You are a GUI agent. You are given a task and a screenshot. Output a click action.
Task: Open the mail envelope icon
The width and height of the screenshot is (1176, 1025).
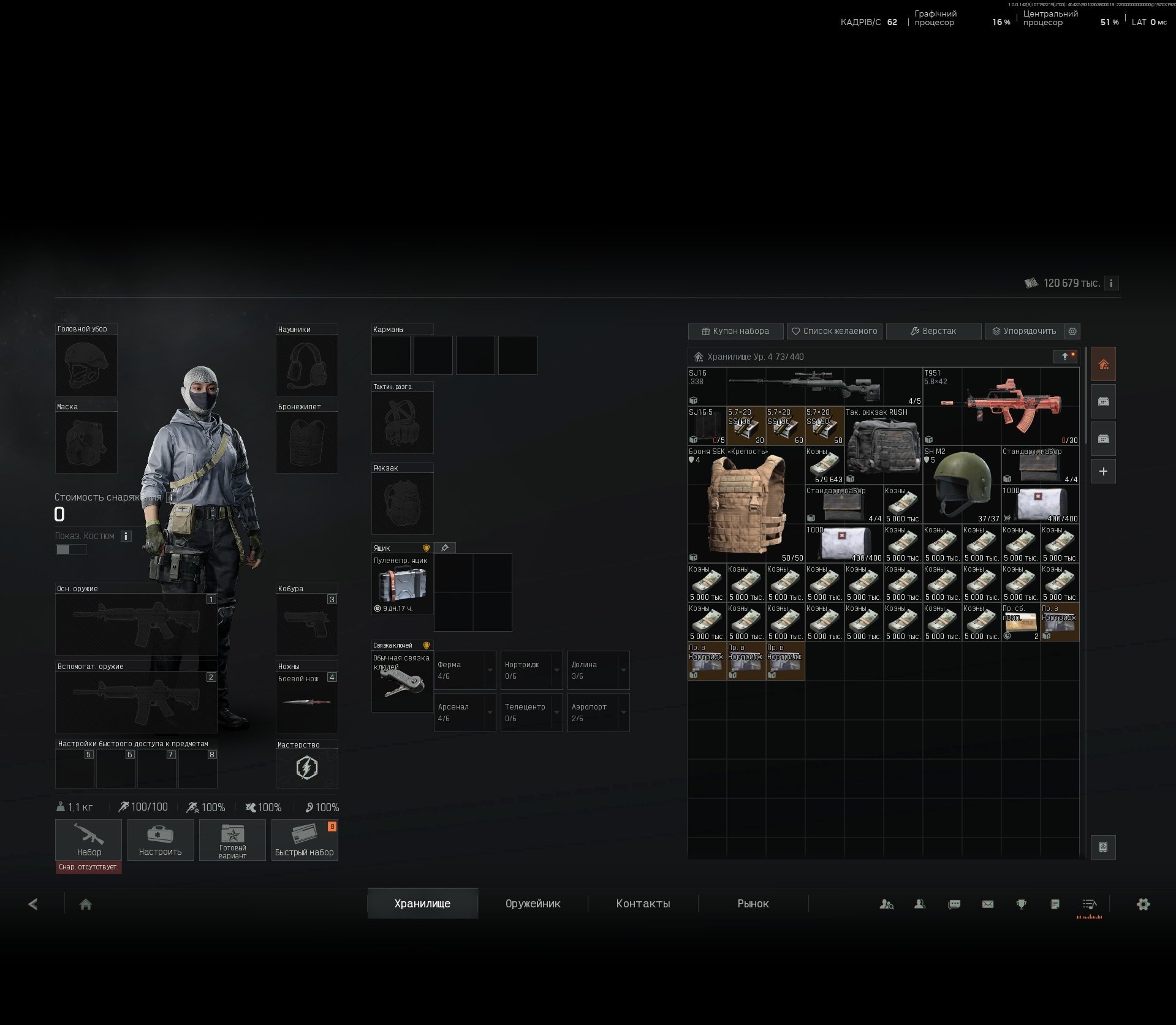click(987, 904)
